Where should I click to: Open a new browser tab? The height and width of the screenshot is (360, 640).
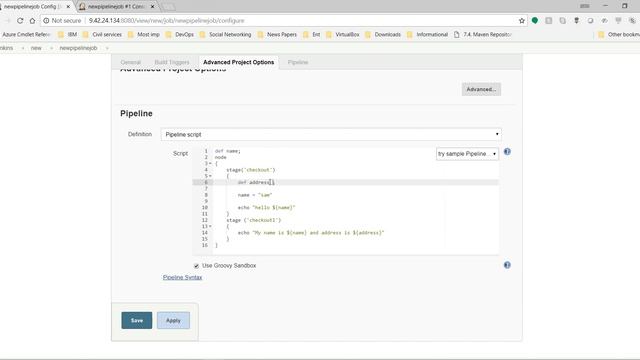[169, 7]
